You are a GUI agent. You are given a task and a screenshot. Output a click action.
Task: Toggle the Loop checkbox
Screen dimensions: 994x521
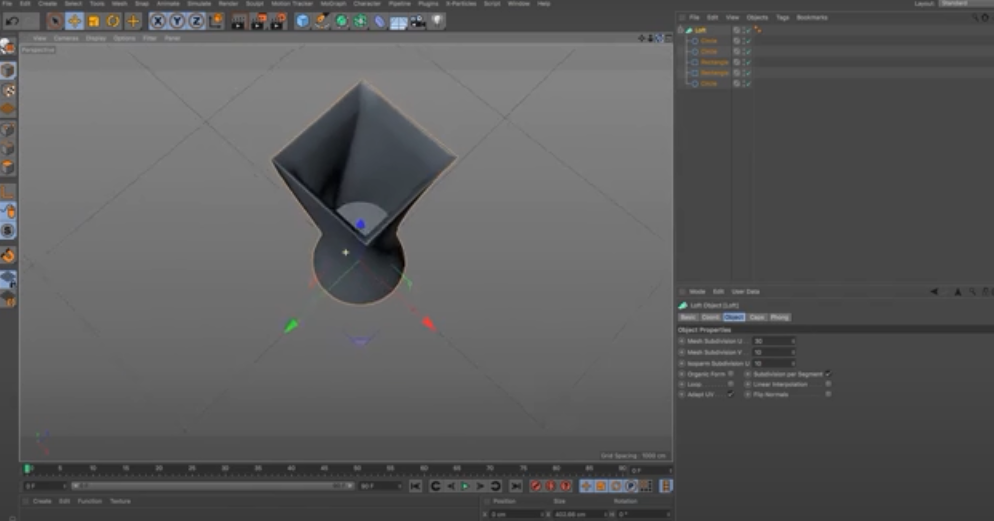(731, 384)
